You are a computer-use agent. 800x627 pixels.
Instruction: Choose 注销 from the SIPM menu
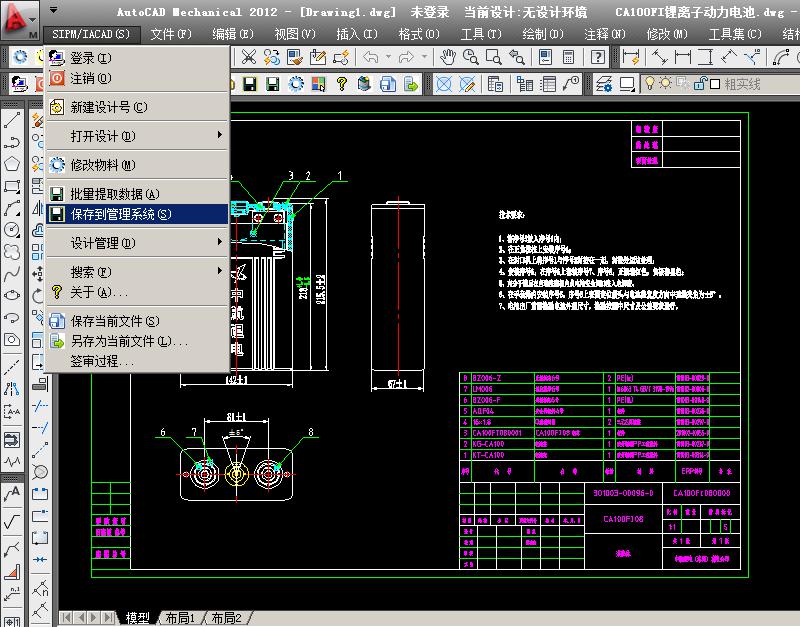137,78
